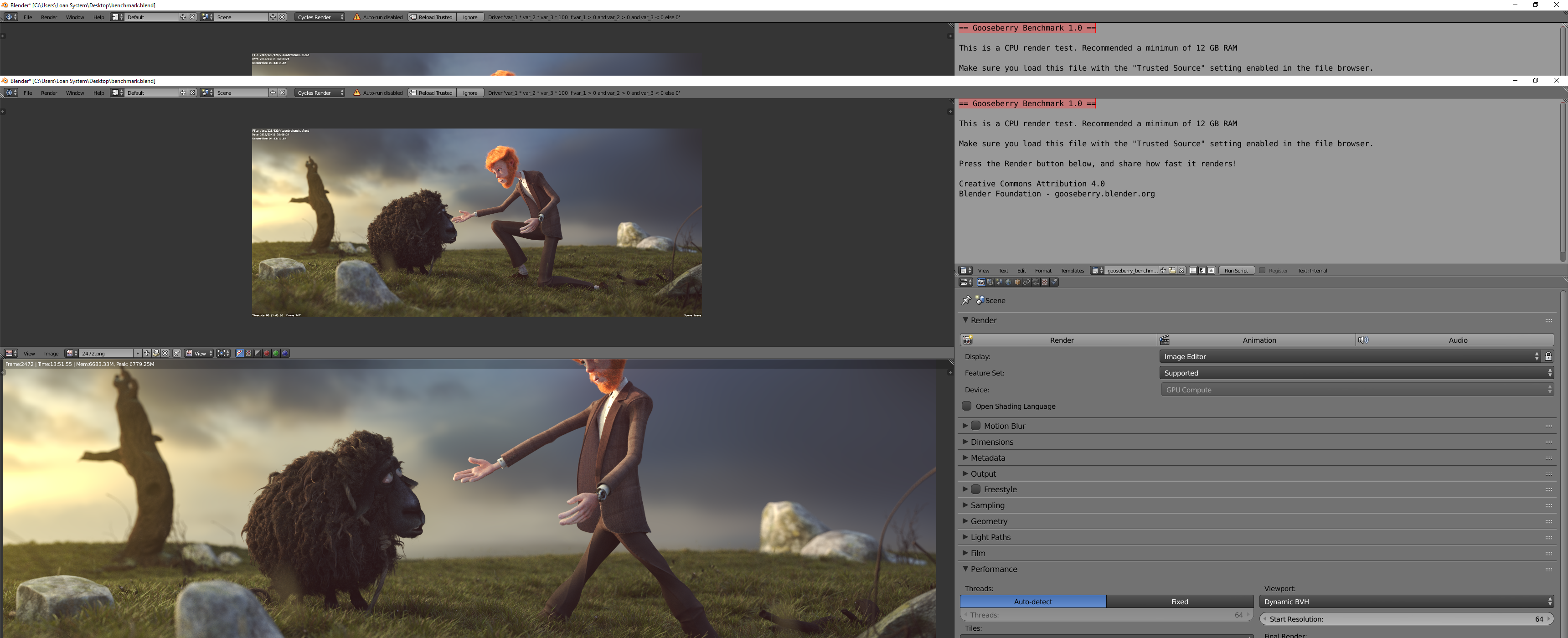Enable Open Shading Language checkbox
Viewport: 1568px width, 638px height.
click(x=967, y=406)
